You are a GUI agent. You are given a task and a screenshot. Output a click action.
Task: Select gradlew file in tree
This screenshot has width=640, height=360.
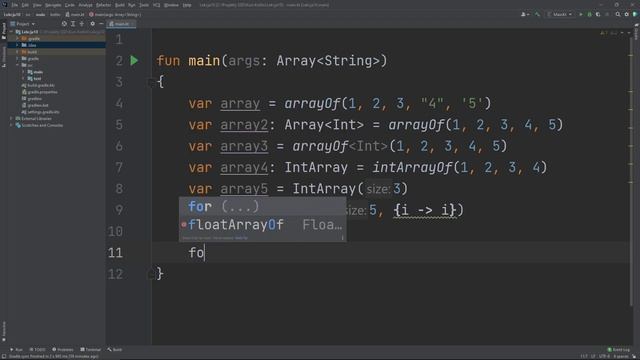(x=32, y=98)
